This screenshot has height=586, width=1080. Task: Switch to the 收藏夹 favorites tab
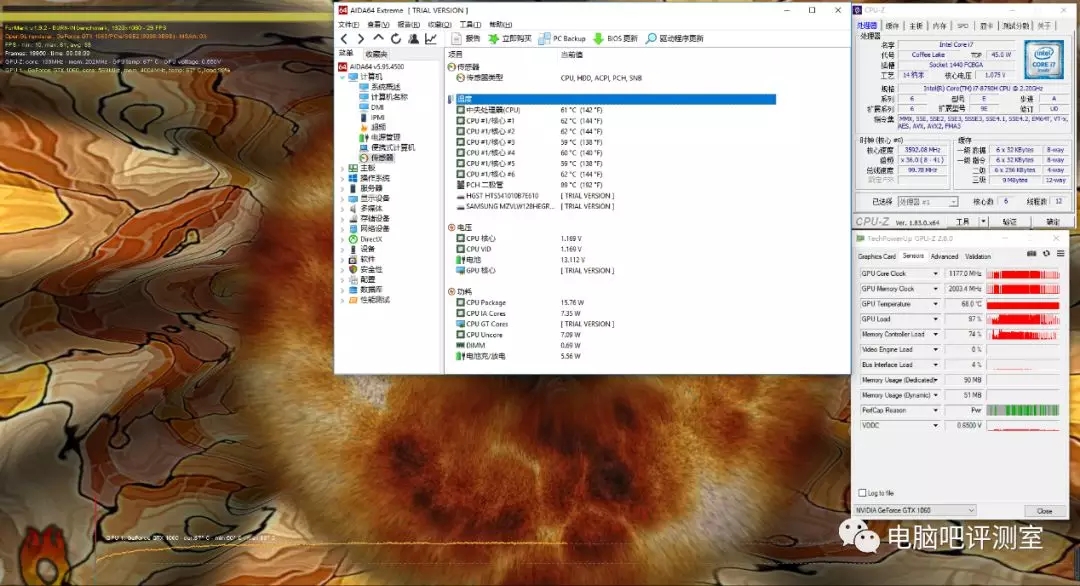[376, 54]
